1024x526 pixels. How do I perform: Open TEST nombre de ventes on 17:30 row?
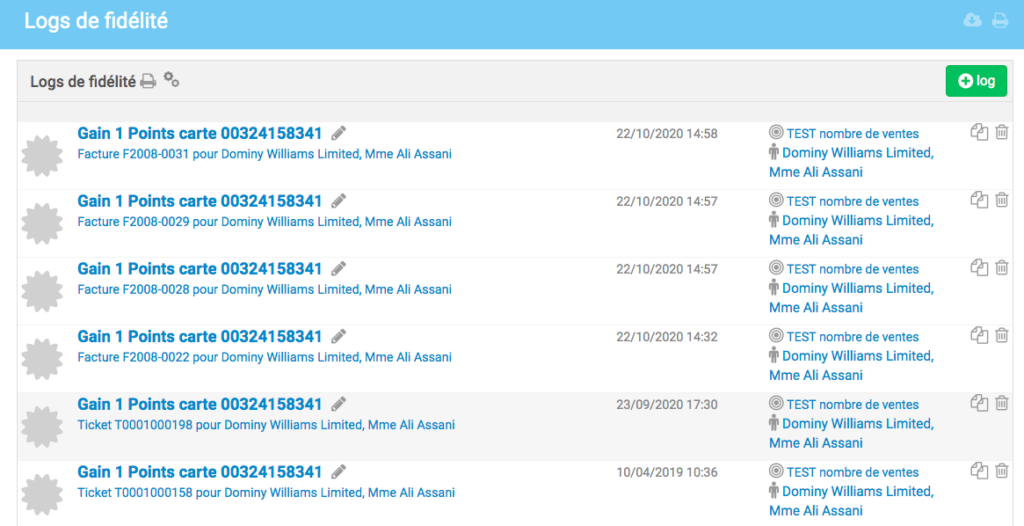[852, 404]
